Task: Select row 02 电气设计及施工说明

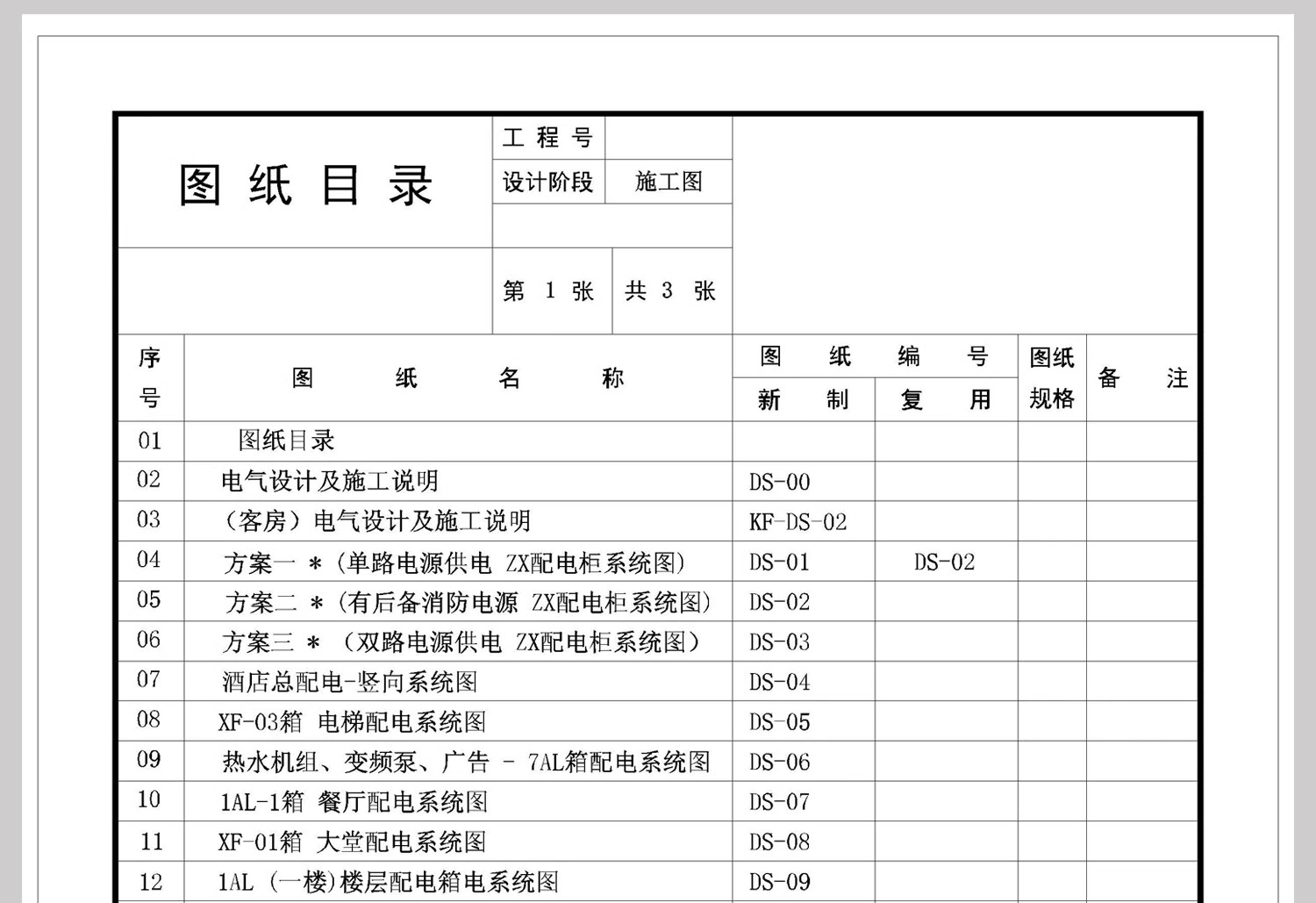Action: tap(332, 481)
